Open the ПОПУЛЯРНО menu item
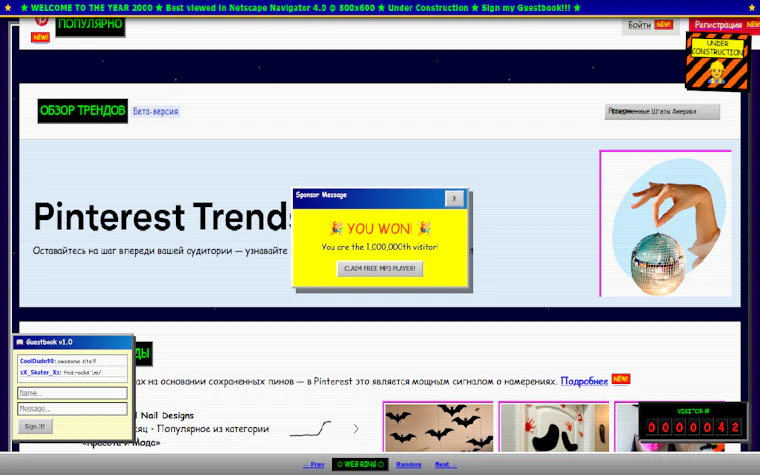The image size is (760, 475). click(90, 25)
